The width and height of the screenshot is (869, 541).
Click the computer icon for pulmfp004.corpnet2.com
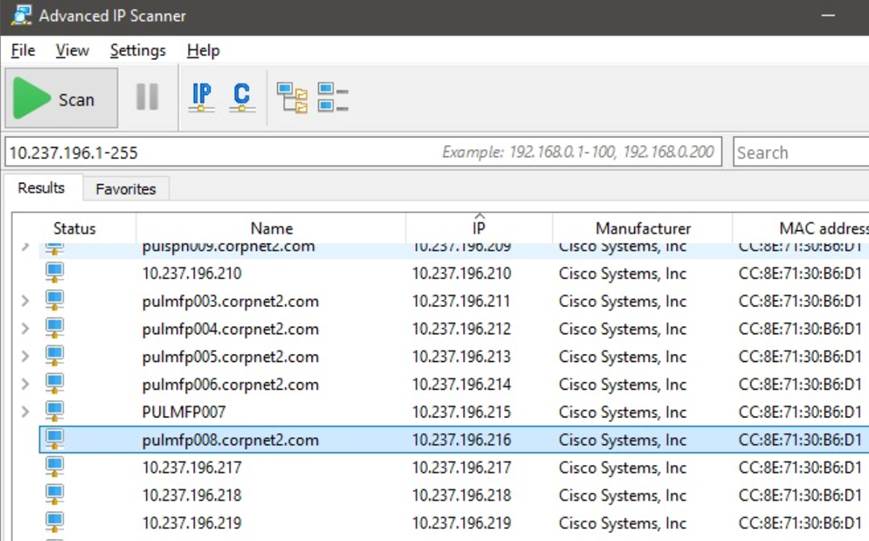[54, 328]
